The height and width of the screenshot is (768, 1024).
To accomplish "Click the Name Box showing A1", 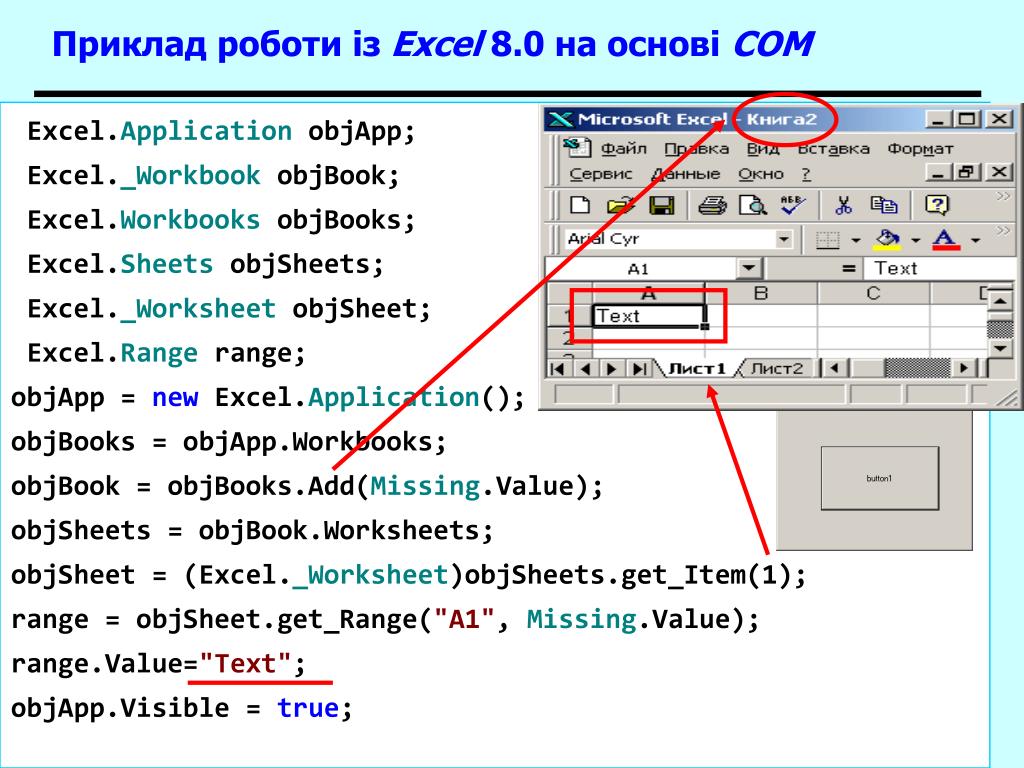I will pyautogui.click(x=642, y=268).
